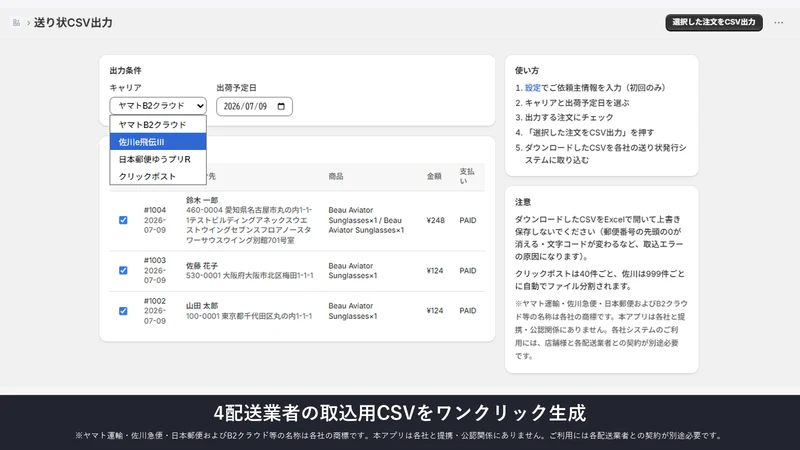Click the 出力条件 section heading
This screenshot has height=450, width=800.
point(126,70)
